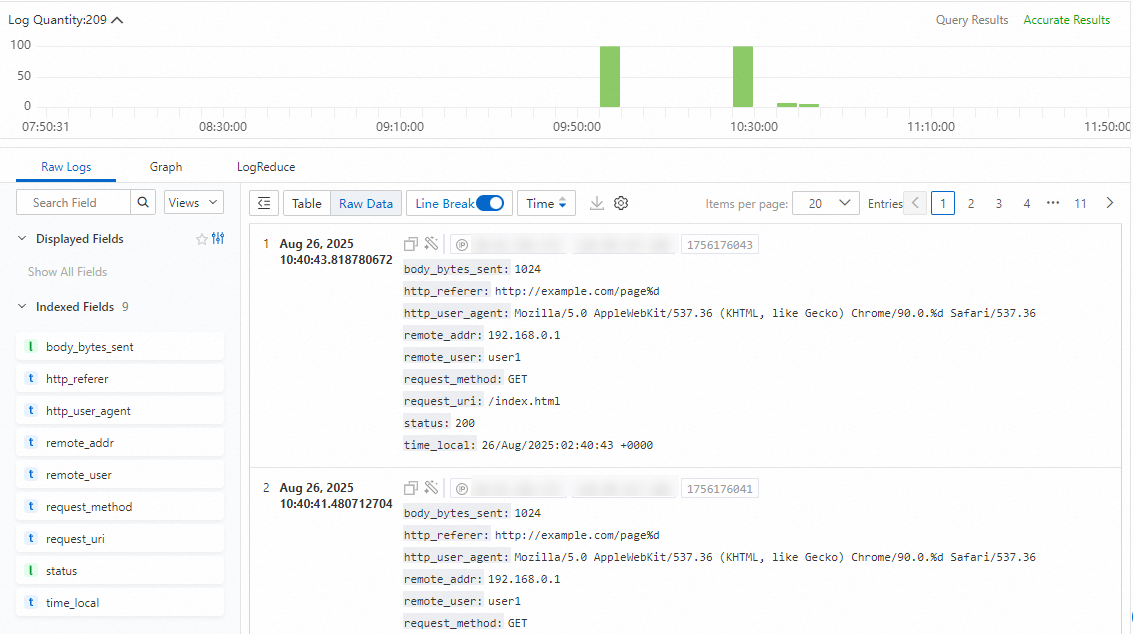Screen dimensions: 1133x634
Task: Open the Time sort dropdown
Action: (x=546, y=203)
